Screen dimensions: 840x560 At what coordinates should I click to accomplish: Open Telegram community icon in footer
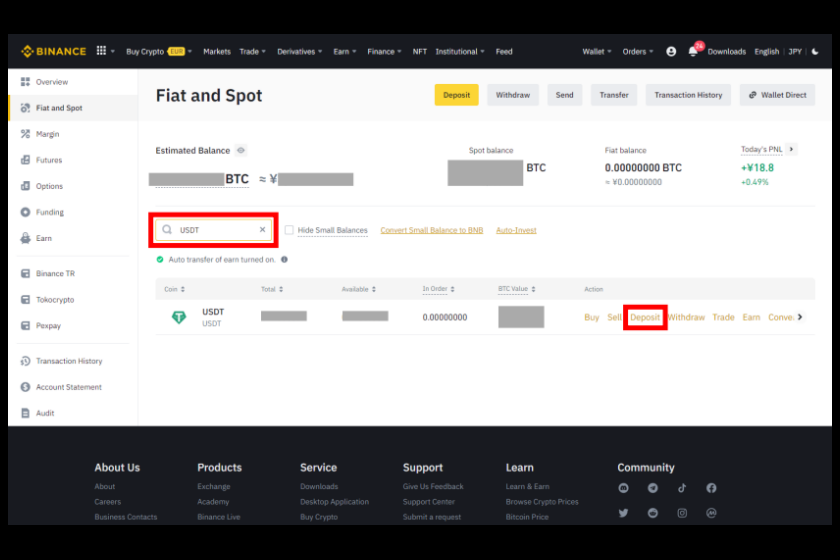point(652,488)
